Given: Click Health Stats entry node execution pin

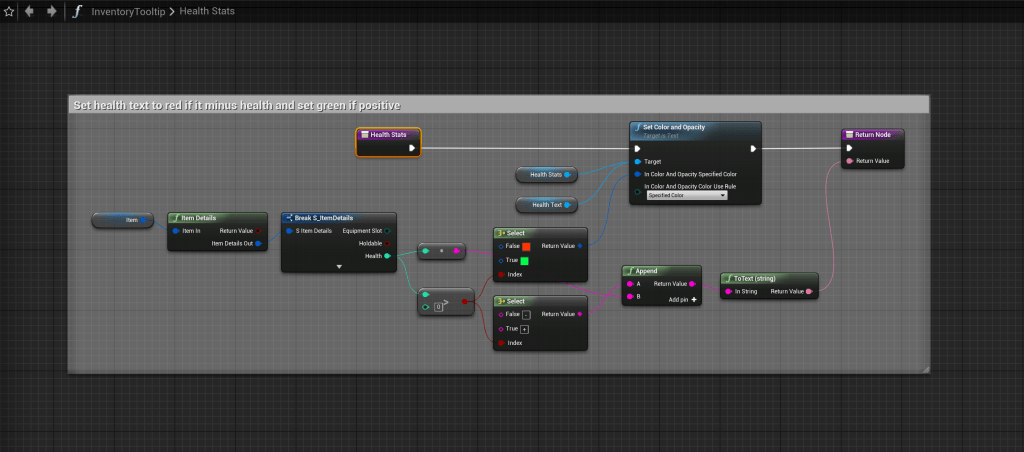Looking at the screenshot, I should pos(411,148).
